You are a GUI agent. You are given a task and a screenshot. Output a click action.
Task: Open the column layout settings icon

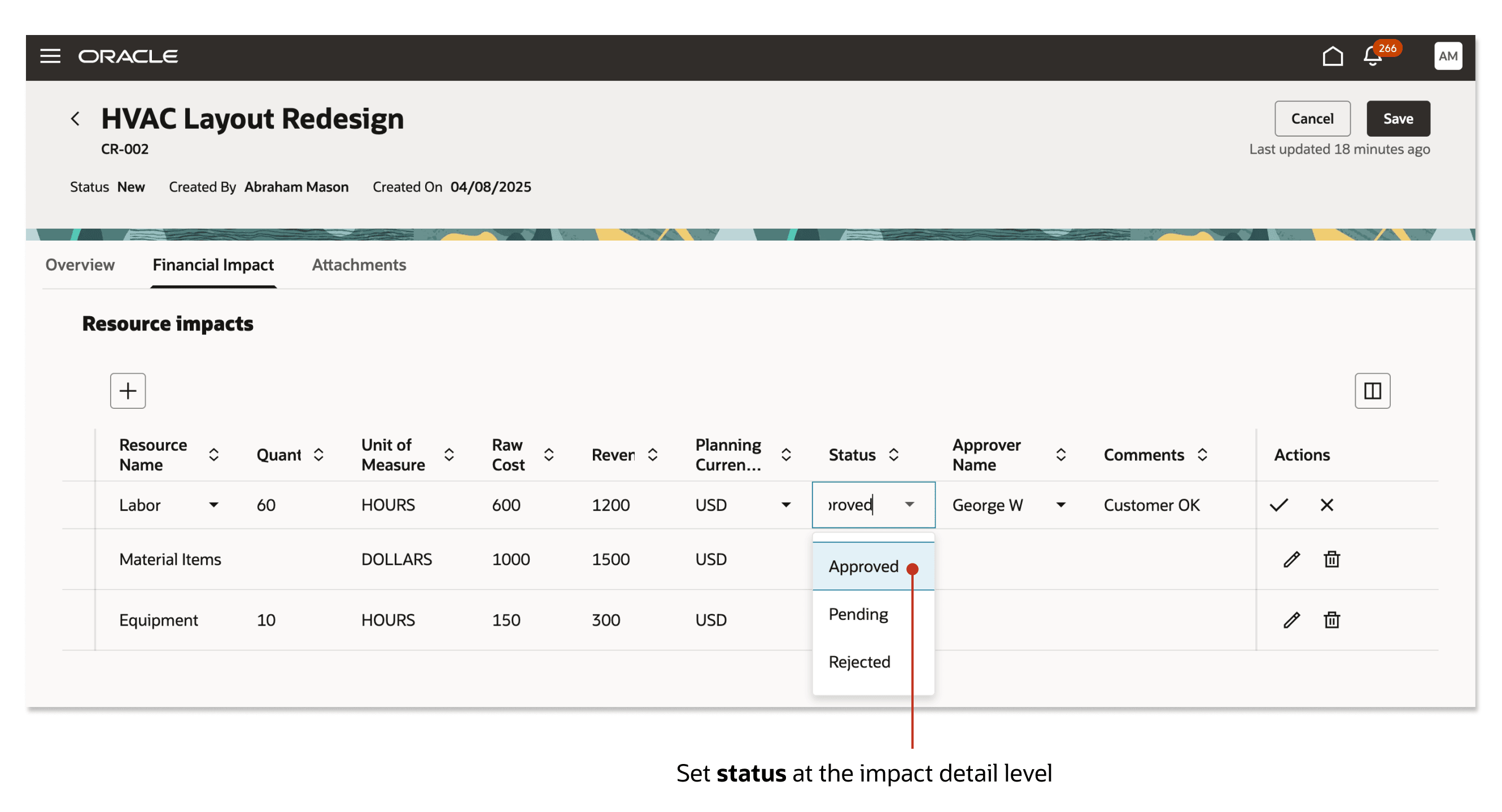click(1372, 391)
